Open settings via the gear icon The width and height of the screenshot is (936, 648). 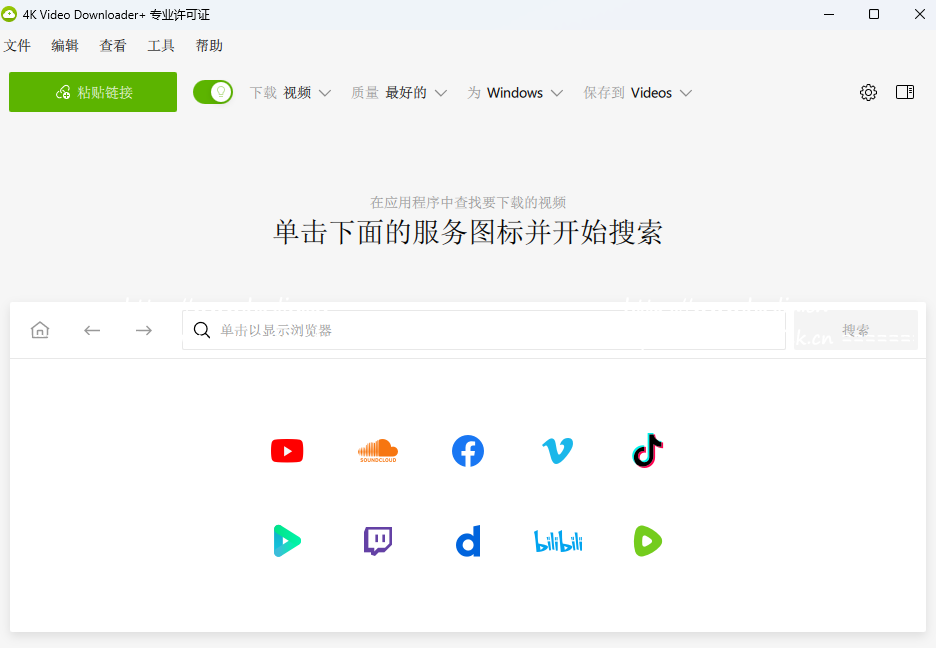pos(868,92)
